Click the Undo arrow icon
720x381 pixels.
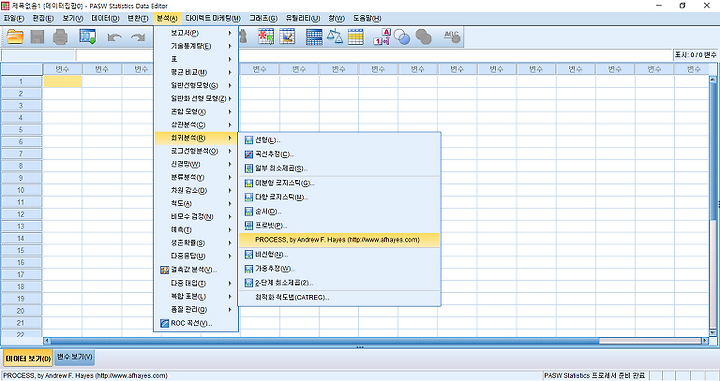[114, 37]
